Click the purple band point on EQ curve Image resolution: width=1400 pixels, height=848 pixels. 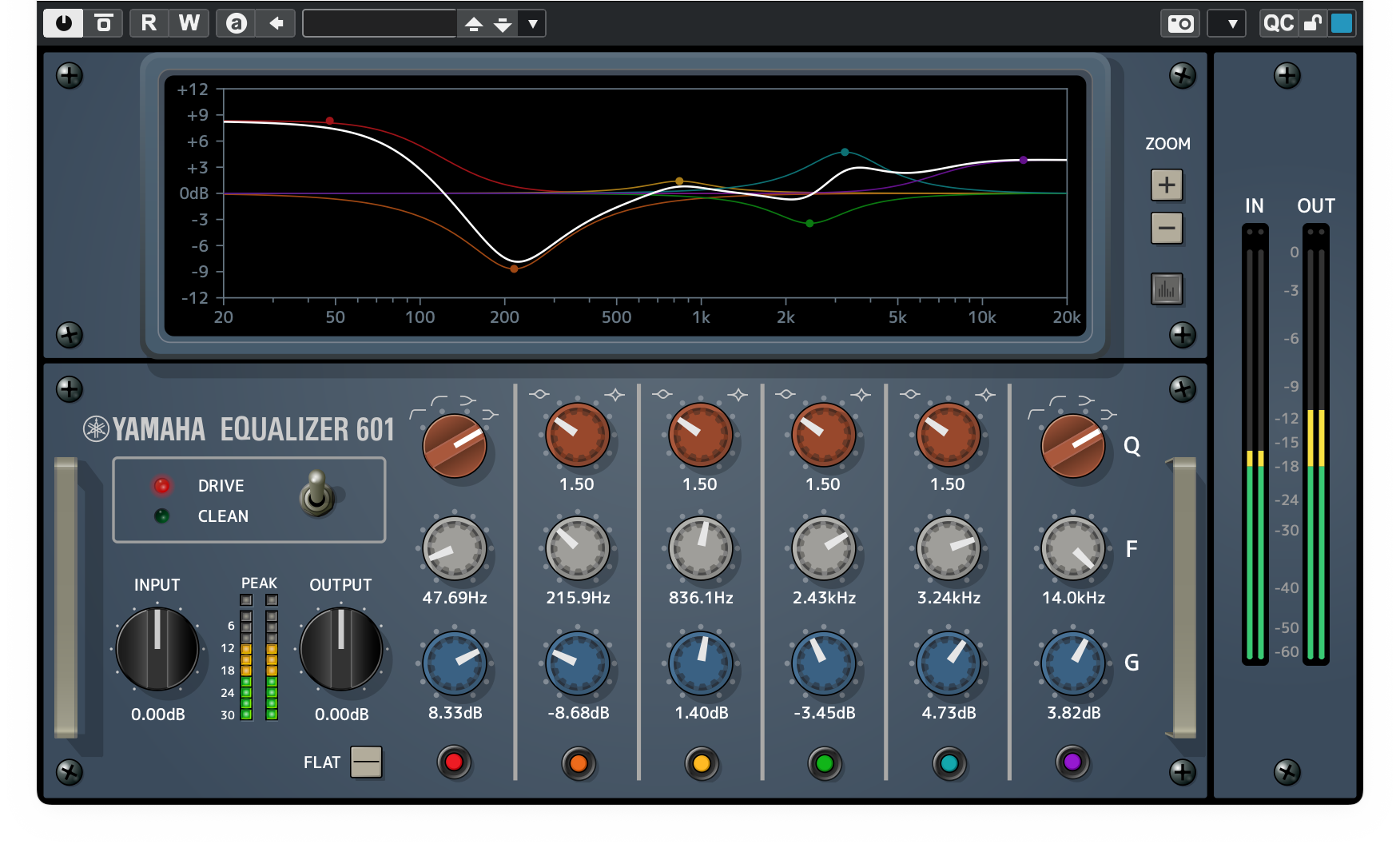[1023, 160]
